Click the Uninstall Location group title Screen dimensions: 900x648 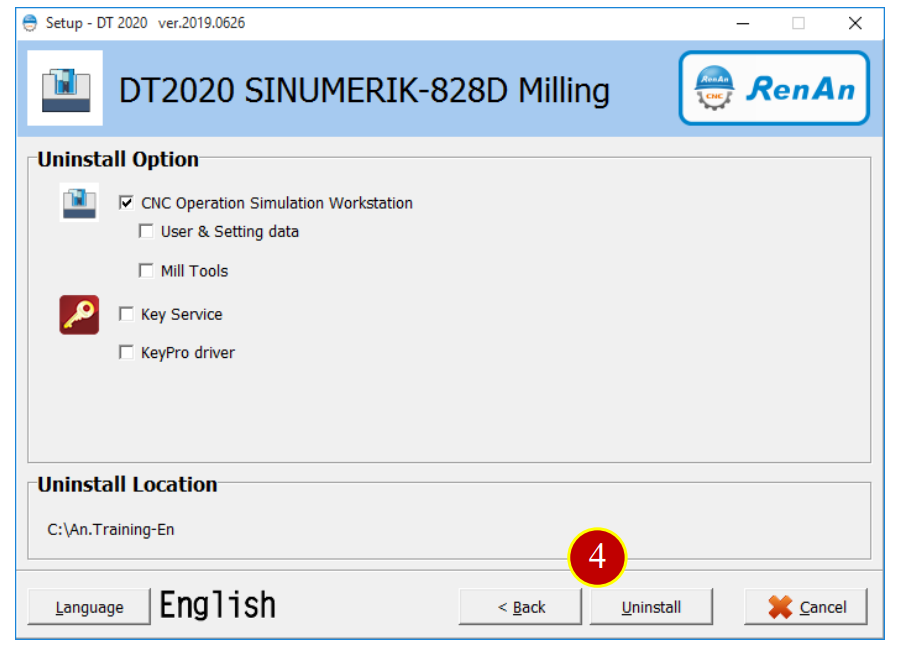127,484
